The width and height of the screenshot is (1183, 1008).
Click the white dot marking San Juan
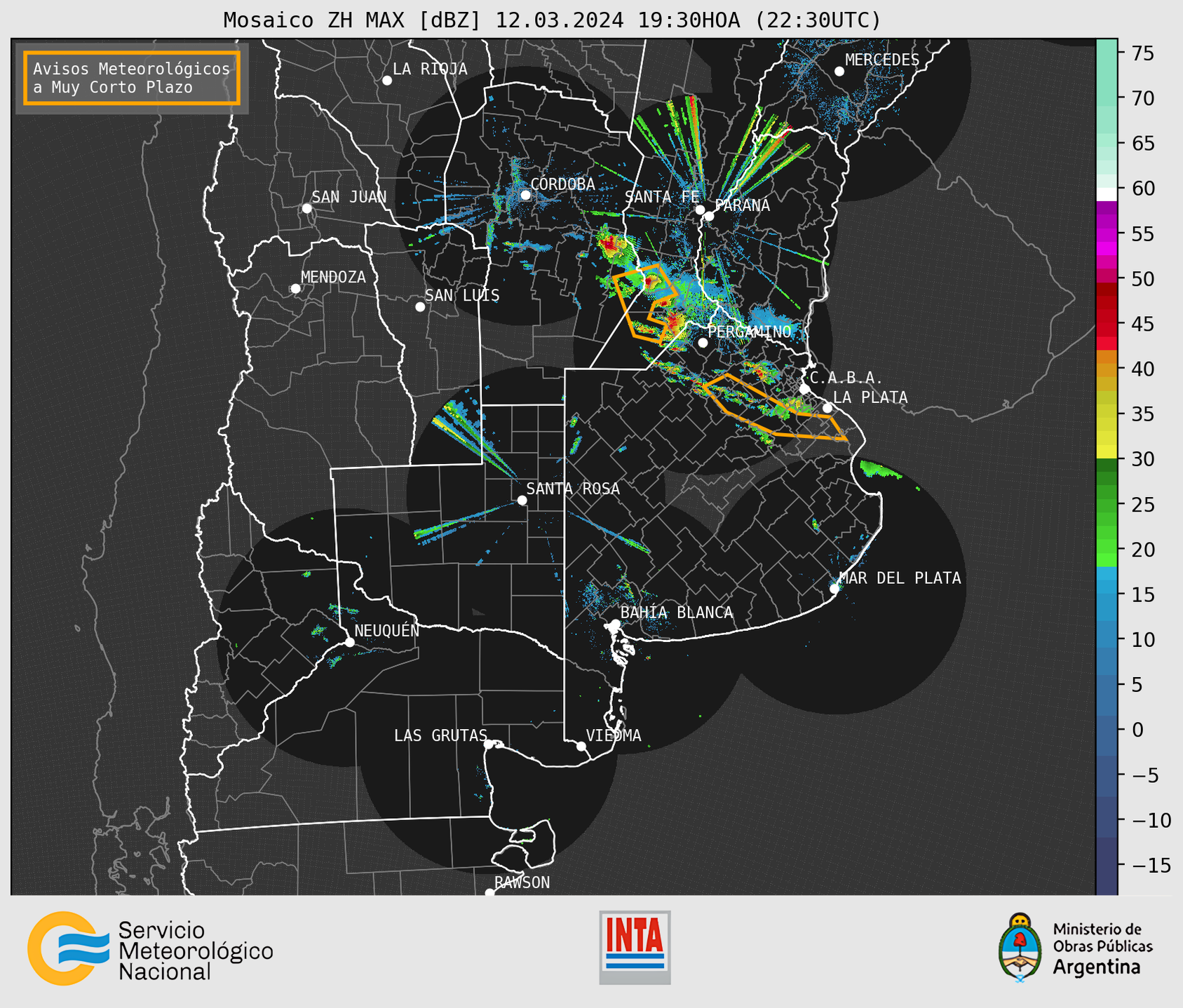click(306, 208)
